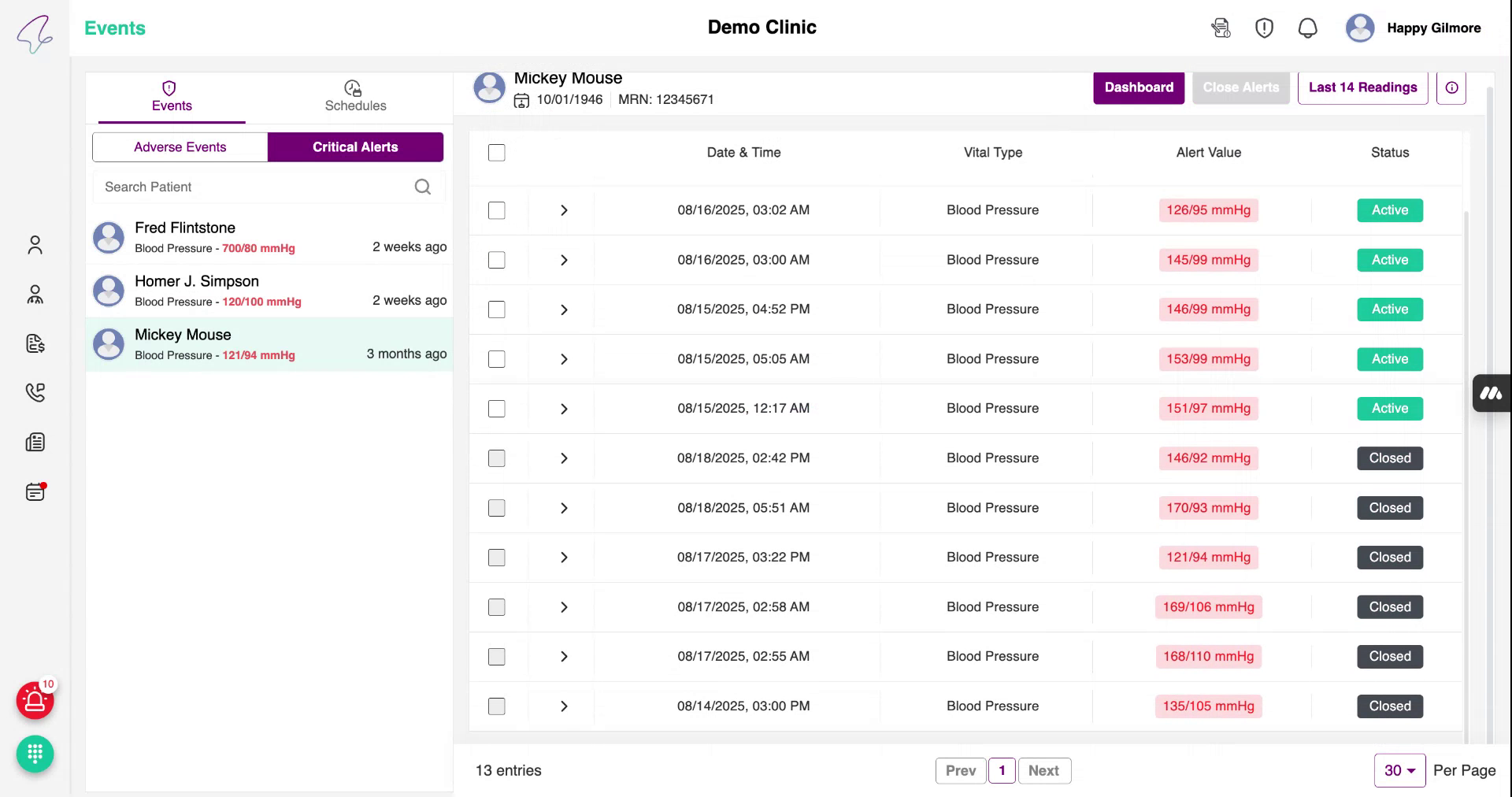Select the clinician/provider icon in the sidebar
1512x797 pixels.
35,295
